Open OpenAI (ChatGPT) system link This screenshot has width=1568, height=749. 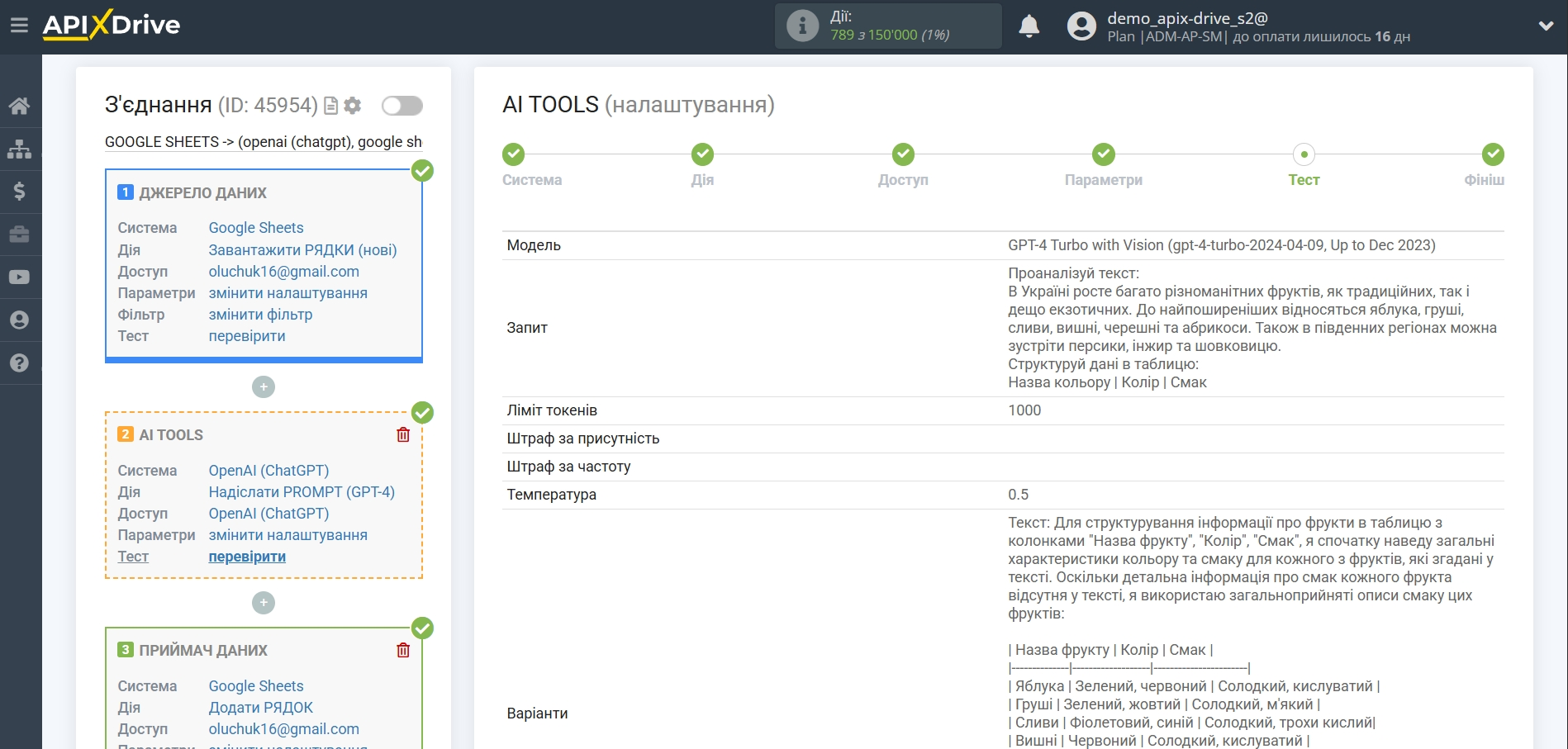268,471
